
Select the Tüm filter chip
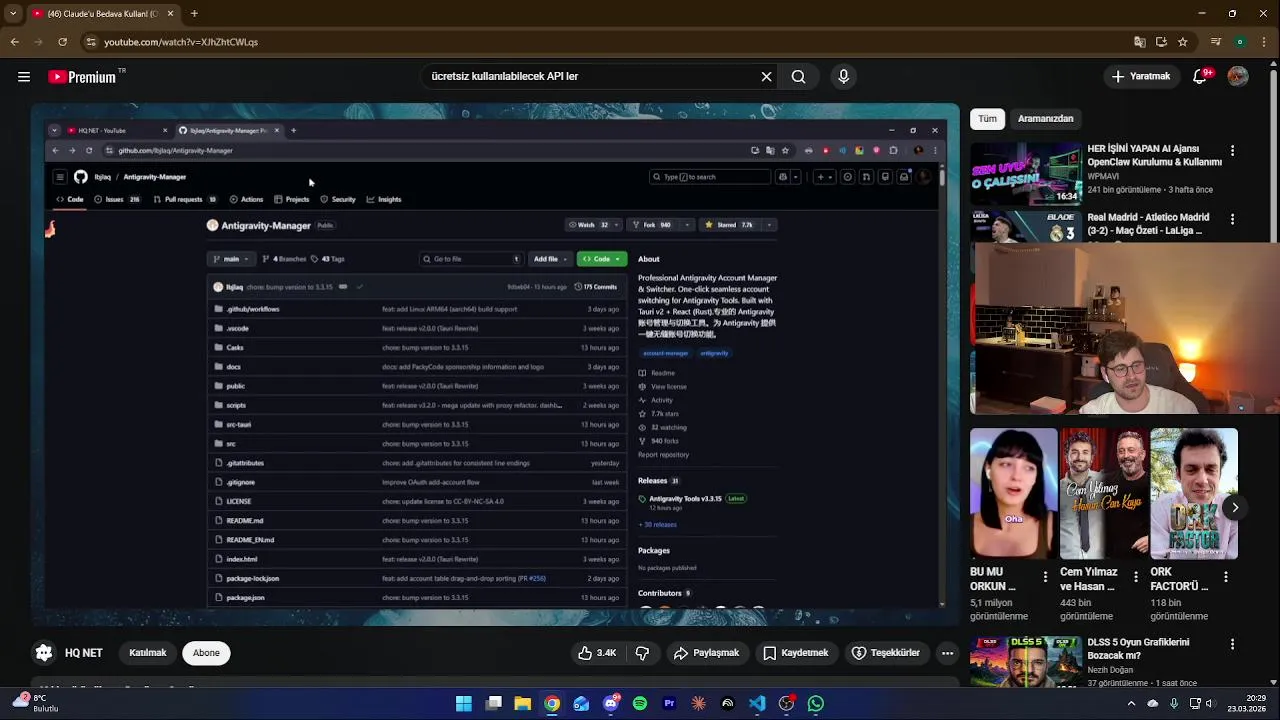point(987,118)
